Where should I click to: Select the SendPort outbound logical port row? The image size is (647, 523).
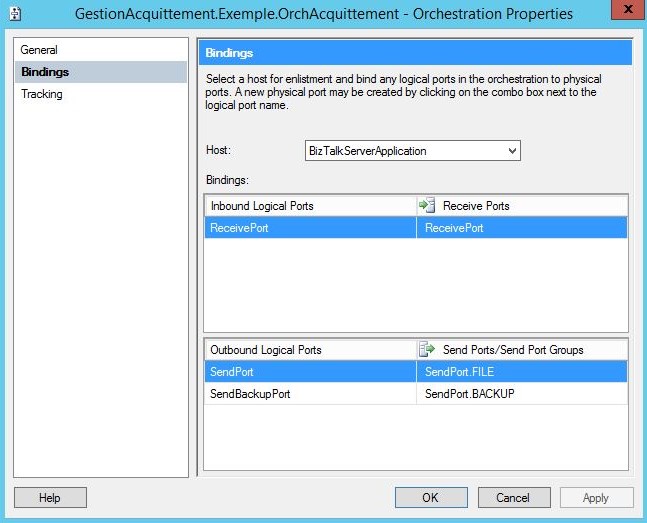point(309,372)
